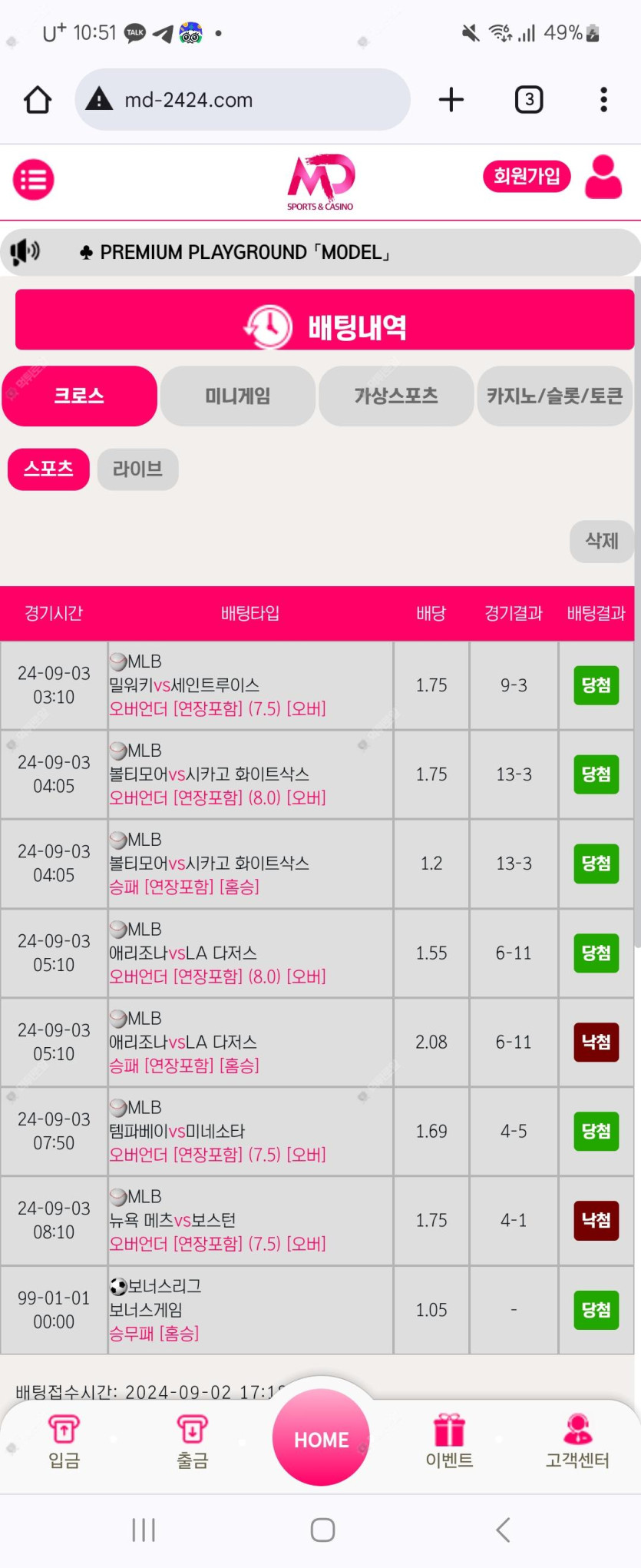Viewport: 641px width, 1568px height.
Task: Switch to the 가상스포츠 tab
Action: pyautogui.click(x=396, y=396)
